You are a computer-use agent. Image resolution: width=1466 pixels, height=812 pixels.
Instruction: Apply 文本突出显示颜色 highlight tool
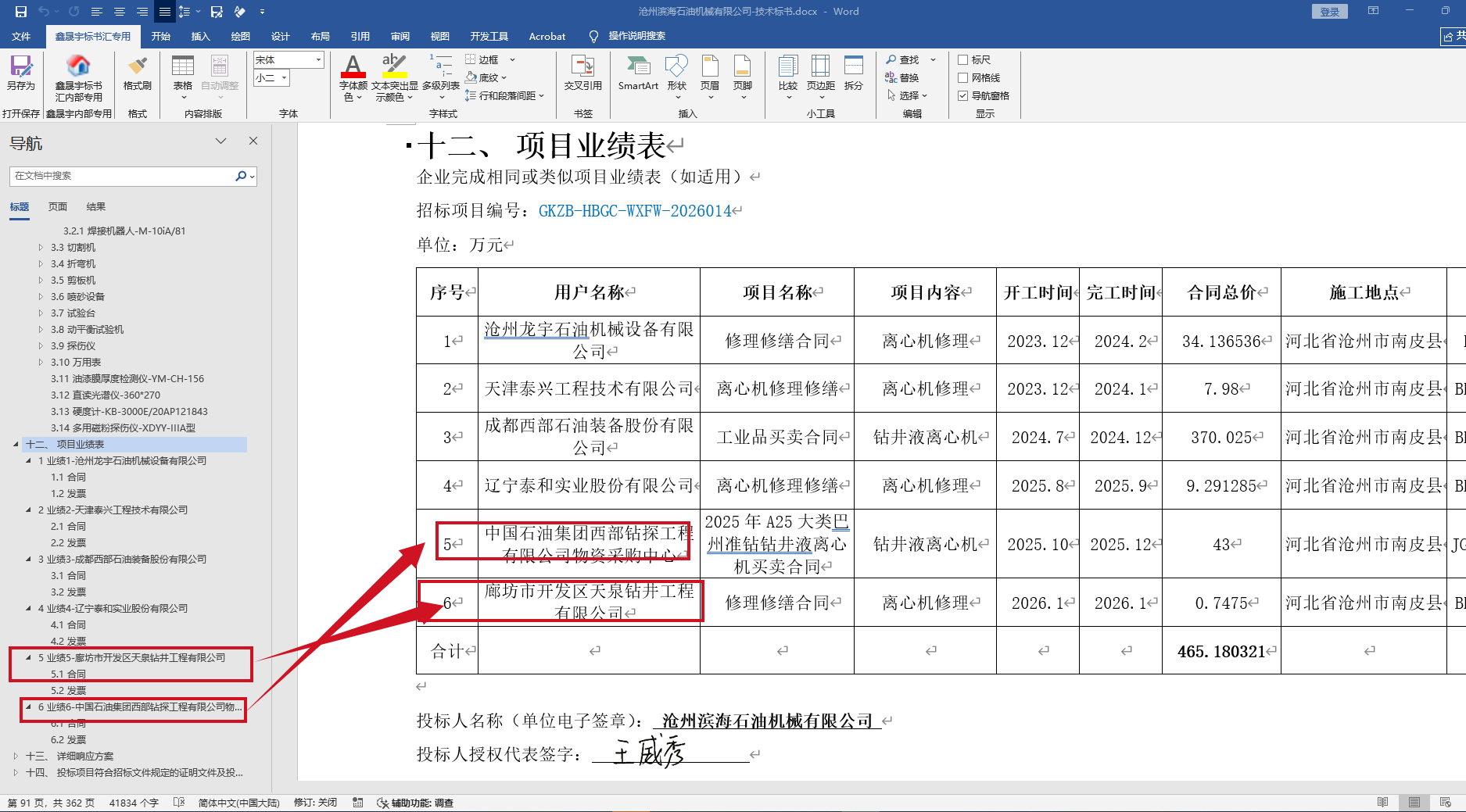(395, 77)
